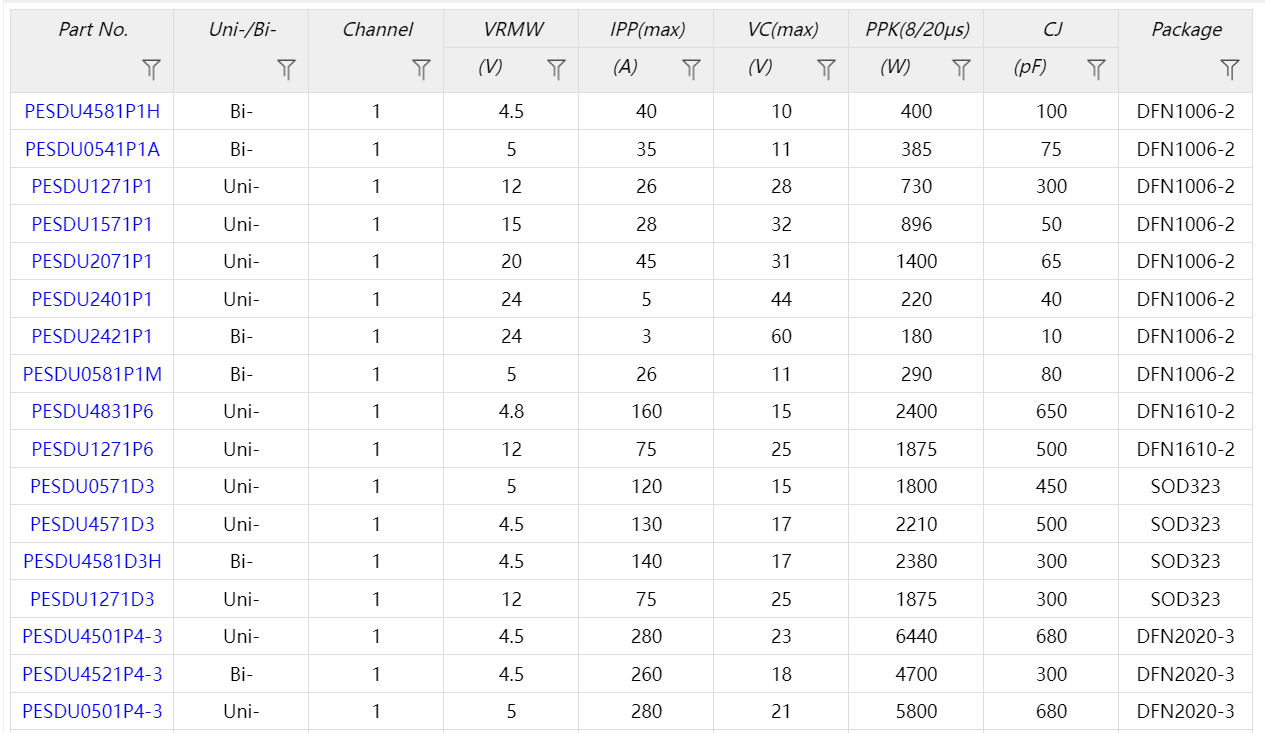Open part link PESDU0571D3

(92, 486)
